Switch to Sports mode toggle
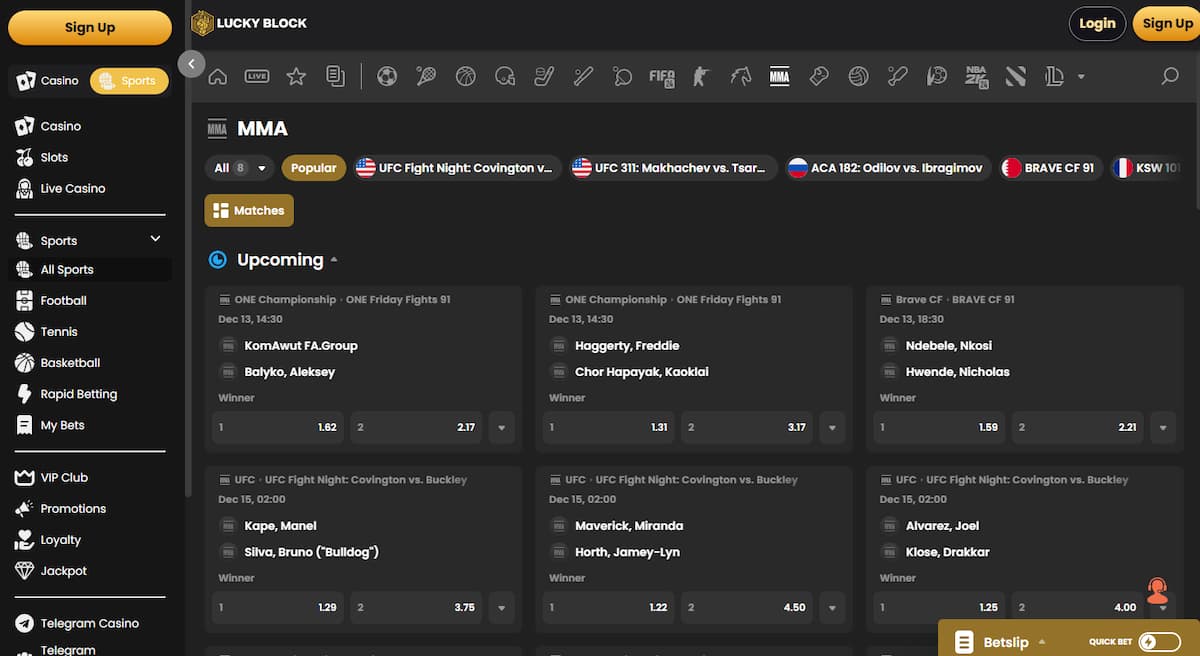 (129, 81)
